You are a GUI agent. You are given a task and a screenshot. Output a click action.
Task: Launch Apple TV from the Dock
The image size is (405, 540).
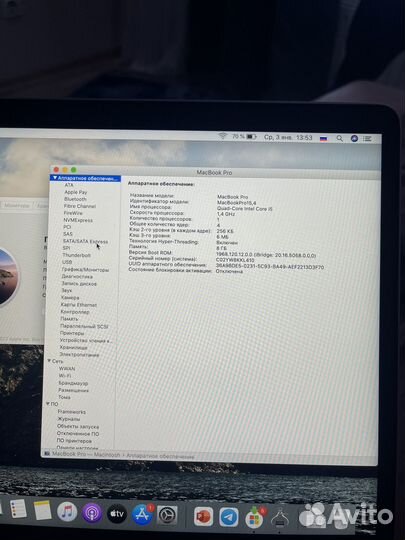coord(117,514)
